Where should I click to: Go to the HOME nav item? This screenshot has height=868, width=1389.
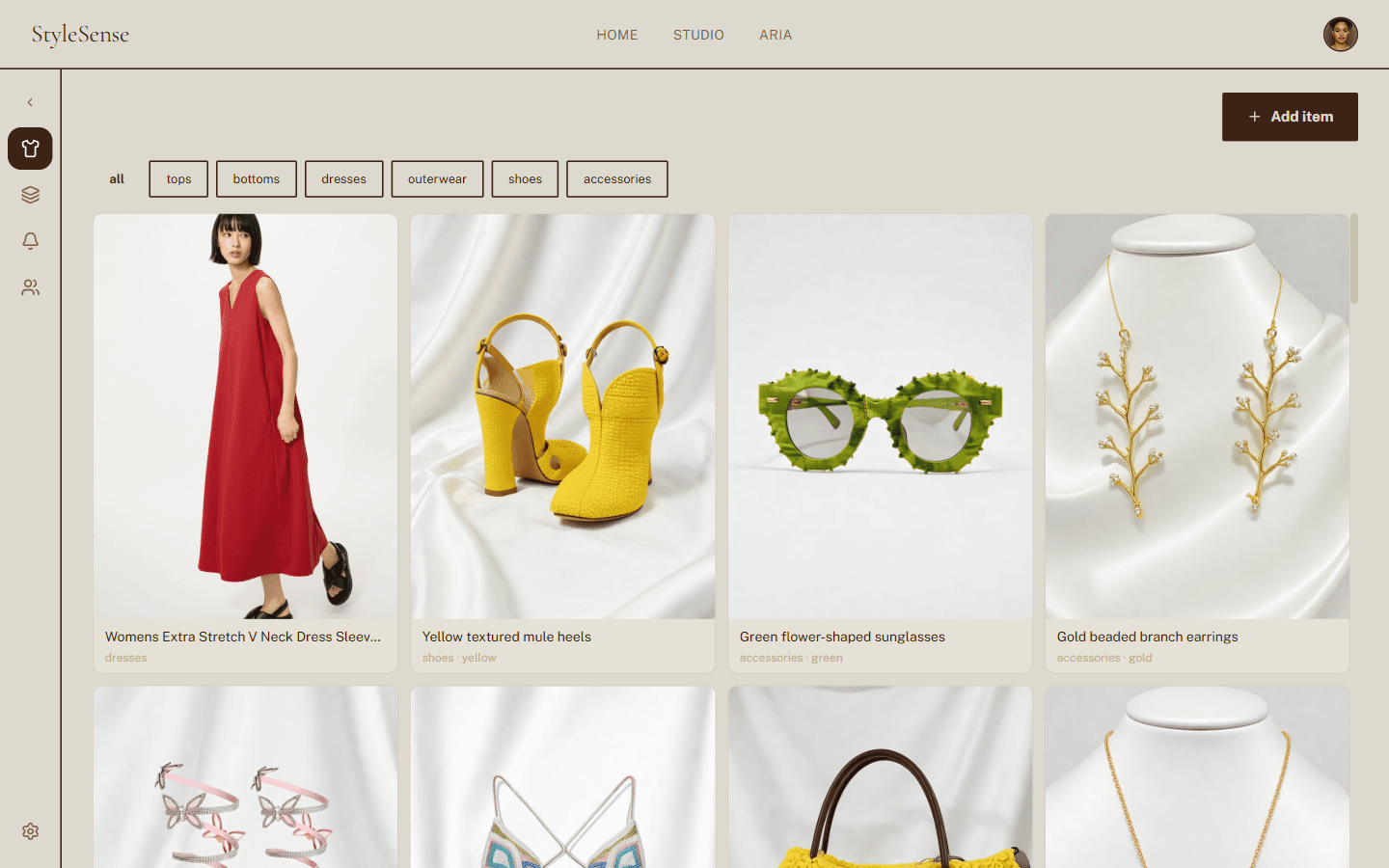point(617,35)
